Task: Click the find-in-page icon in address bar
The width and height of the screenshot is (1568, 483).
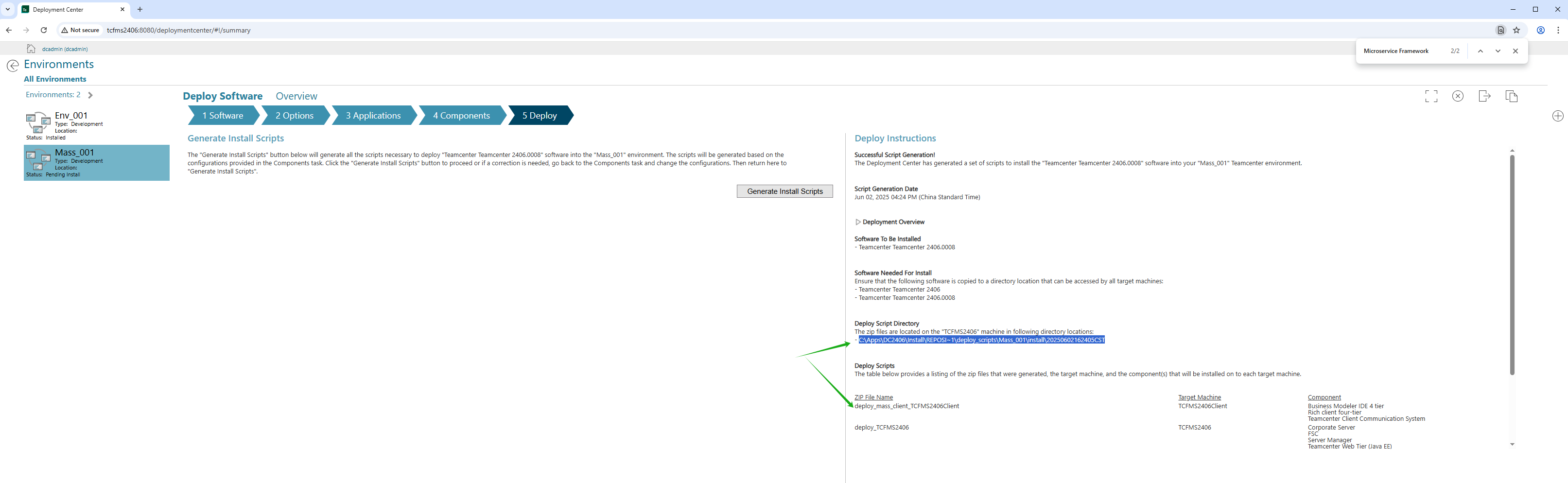Action: (1501, 30)
